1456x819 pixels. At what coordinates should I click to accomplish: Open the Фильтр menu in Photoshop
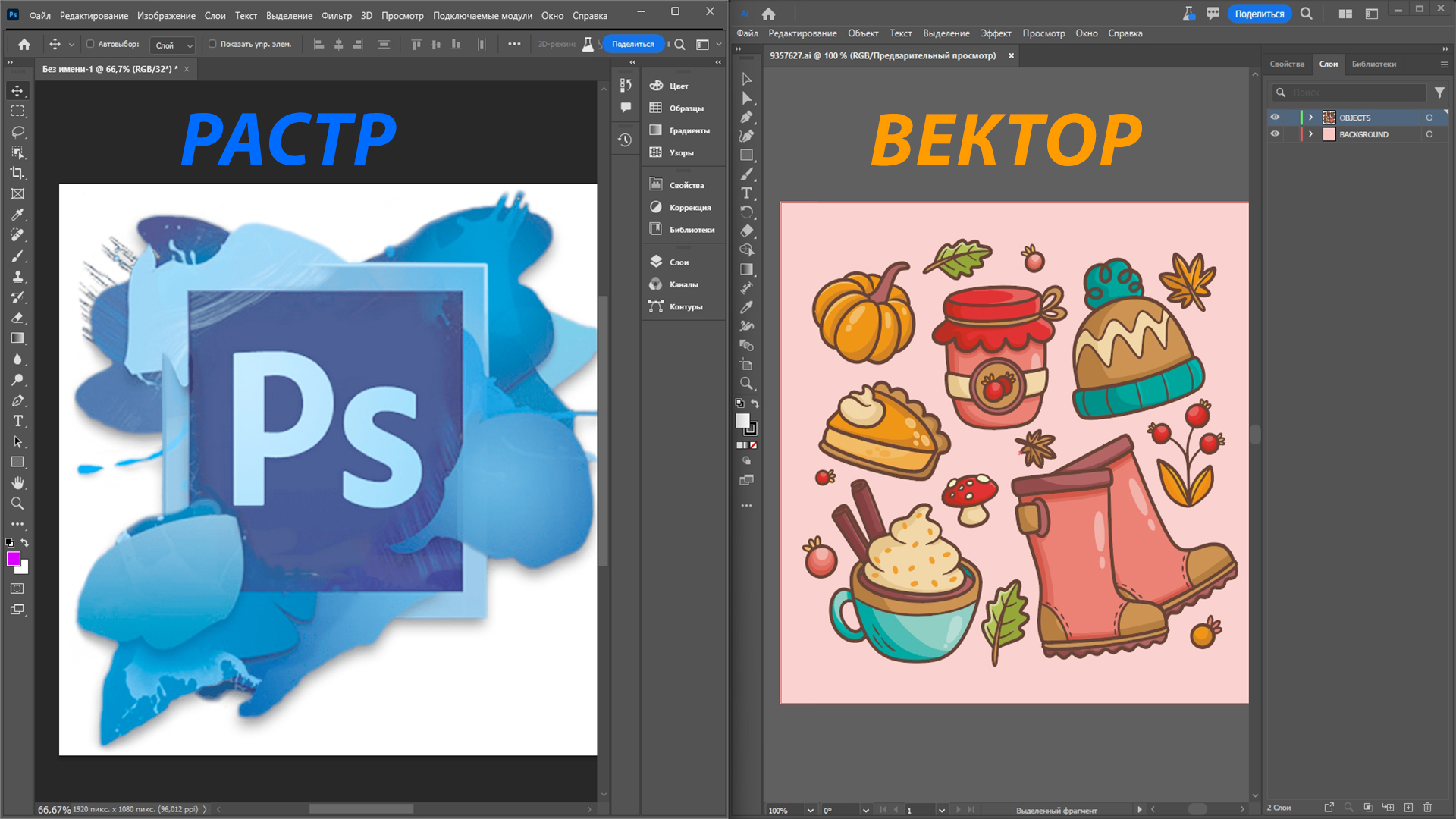click(x=336, y=15)
